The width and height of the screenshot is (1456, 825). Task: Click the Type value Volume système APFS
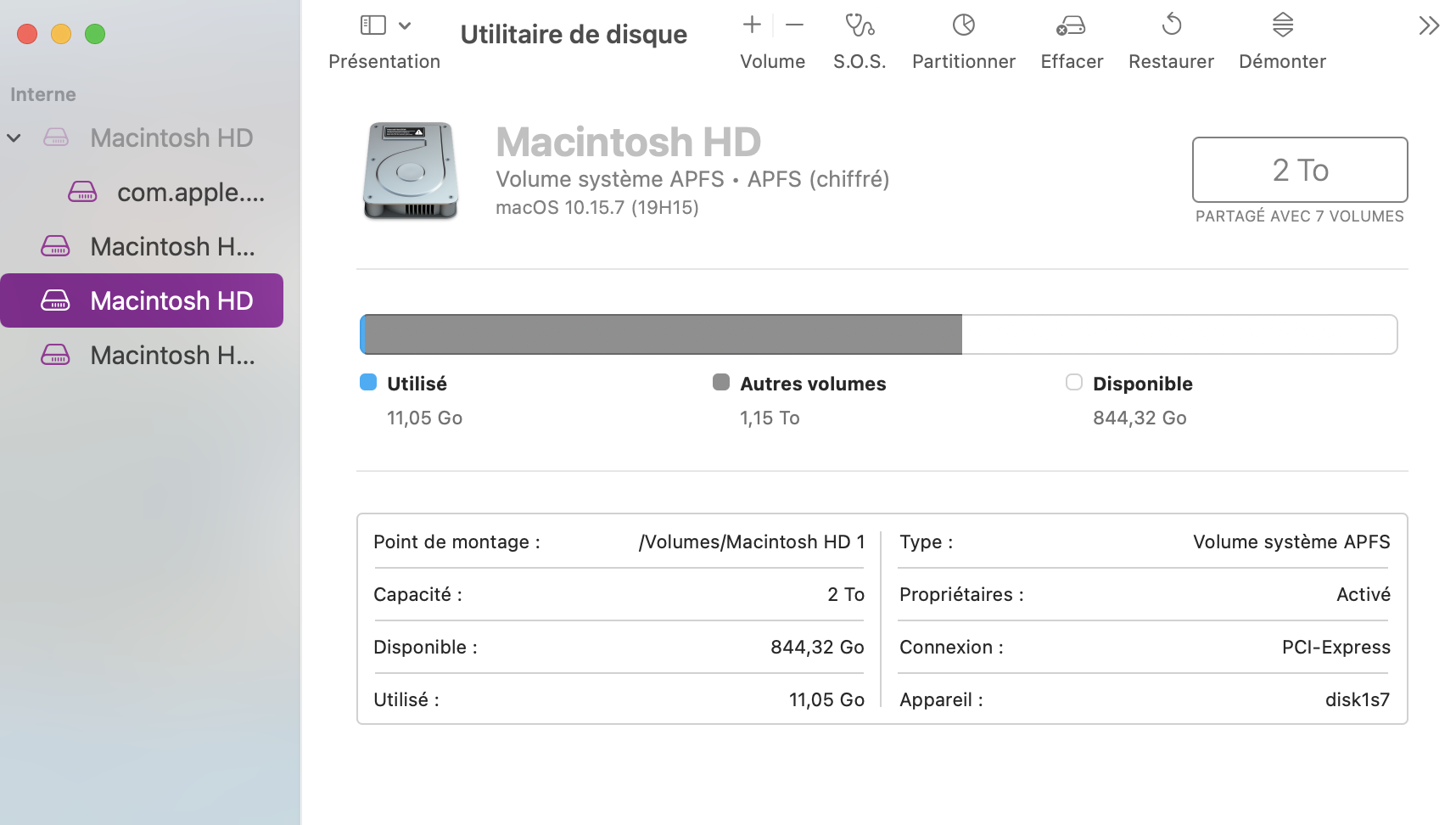(x=1291, y=542)
